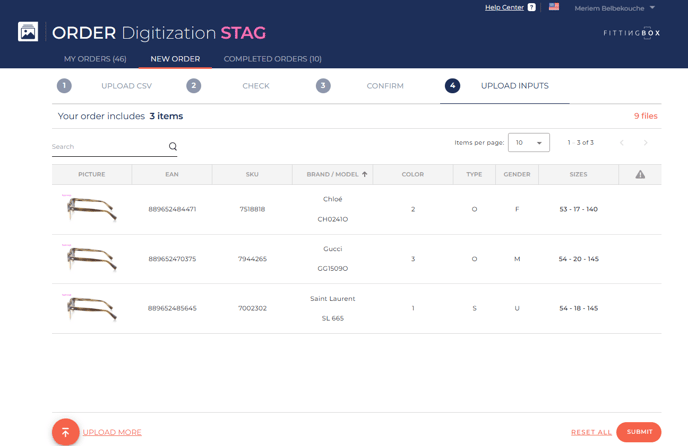This screenshot has height=446, width=688.
Task: Click the Chloé glasses thumbnail
Action: pos(91,208)
